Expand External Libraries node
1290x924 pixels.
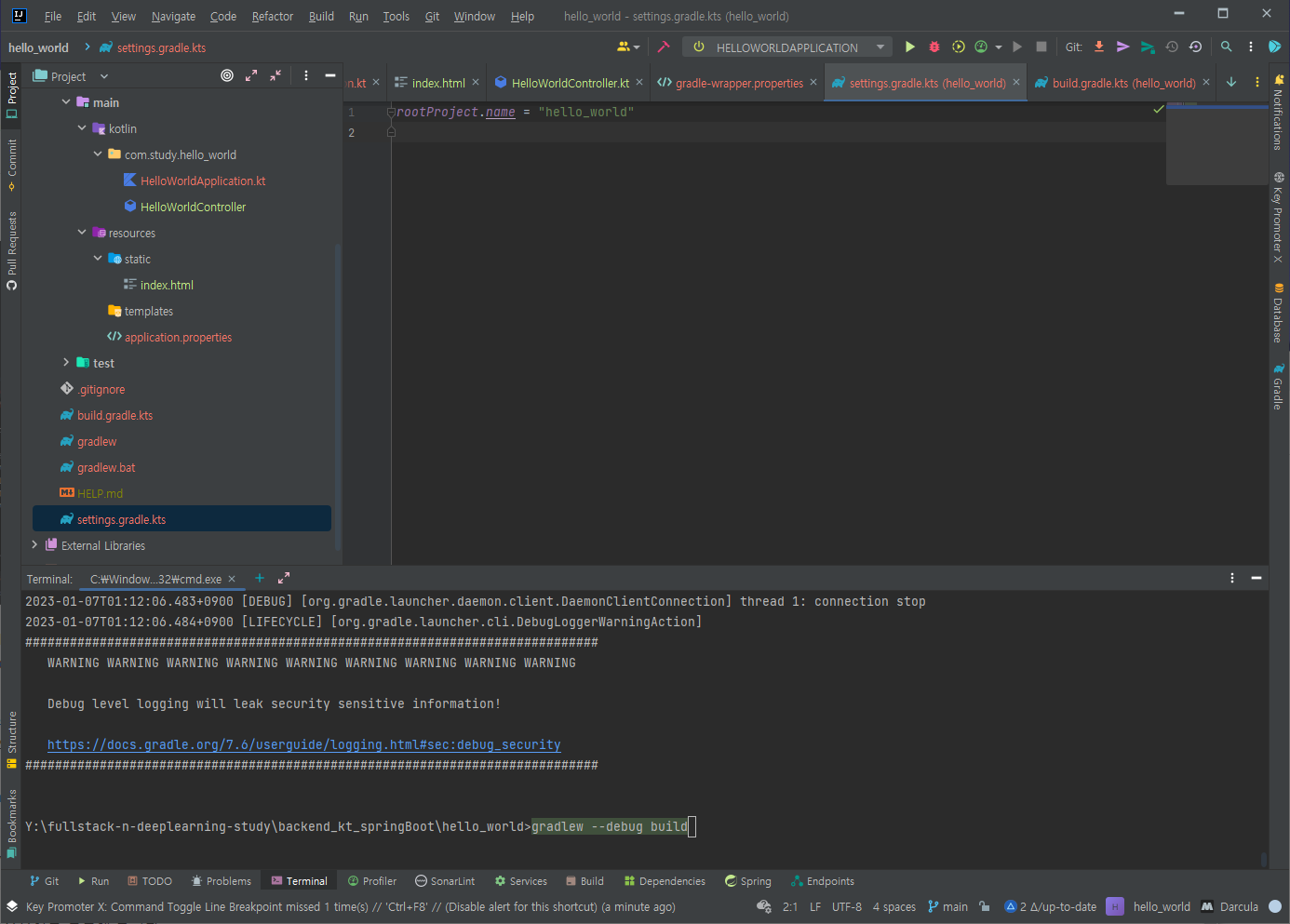tap(34, 544)
